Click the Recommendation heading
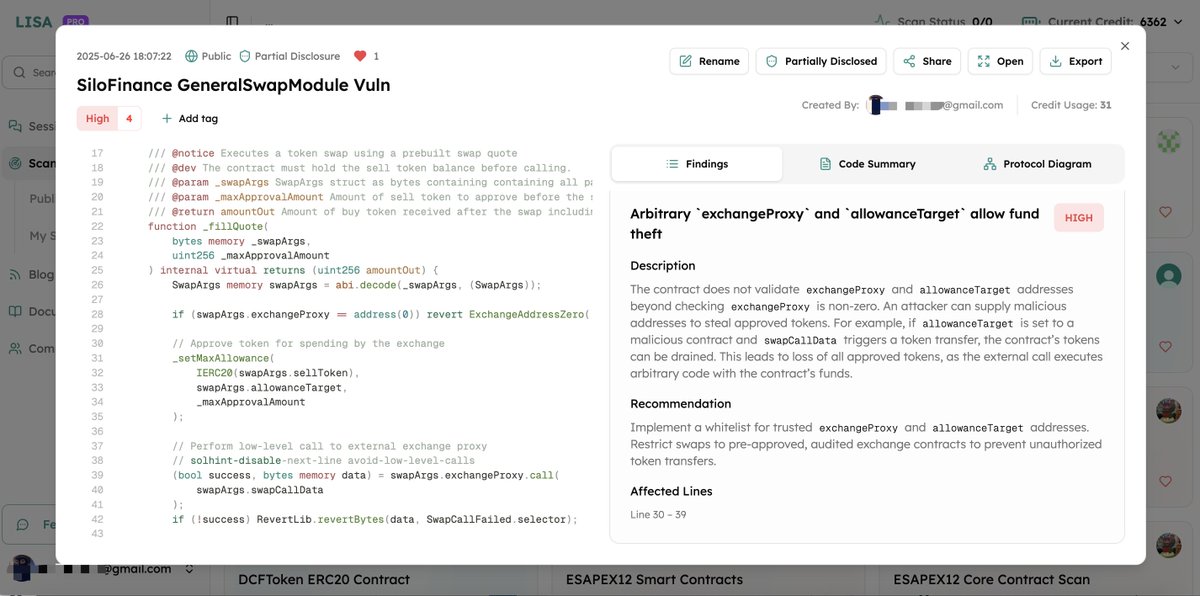 (680, 404)
